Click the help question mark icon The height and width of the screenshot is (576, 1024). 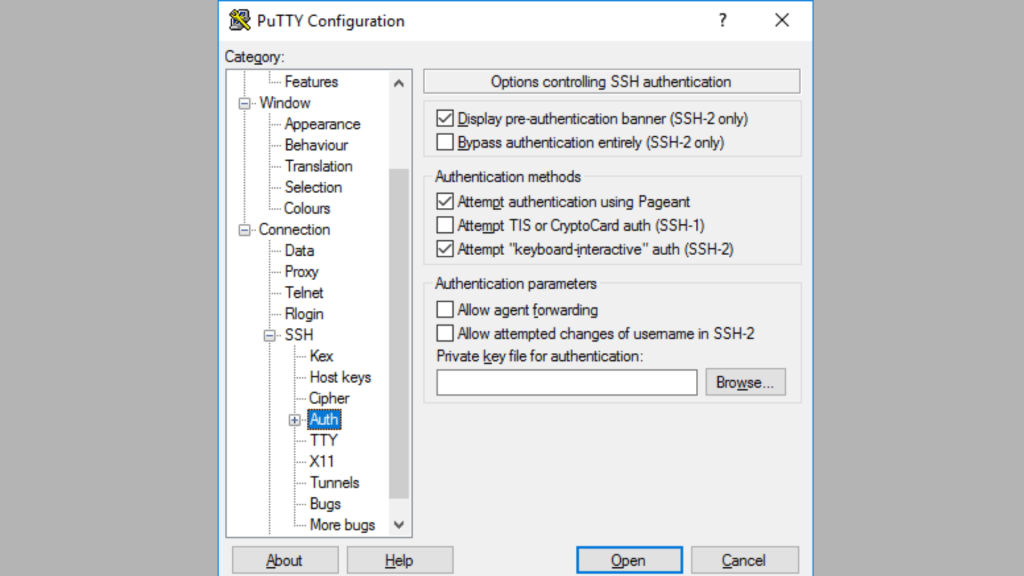722,20
